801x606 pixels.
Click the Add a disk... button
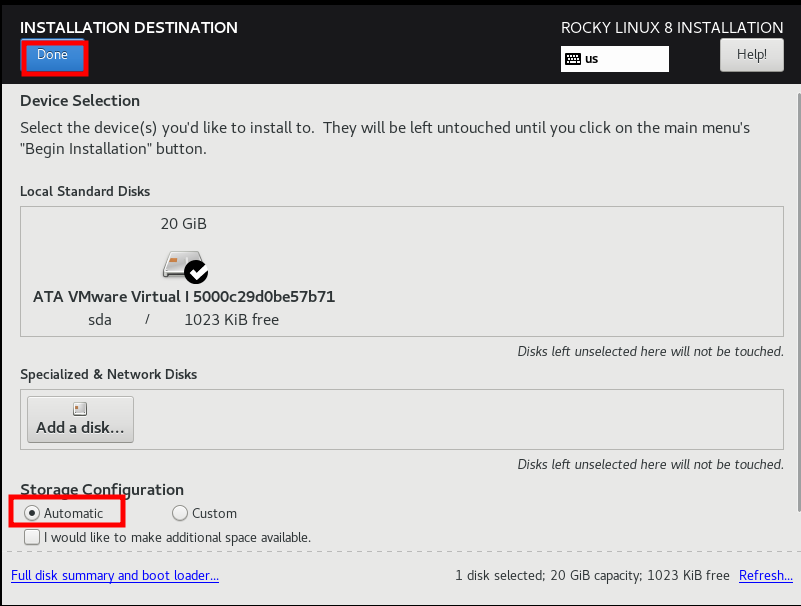(x=80, y=419)
